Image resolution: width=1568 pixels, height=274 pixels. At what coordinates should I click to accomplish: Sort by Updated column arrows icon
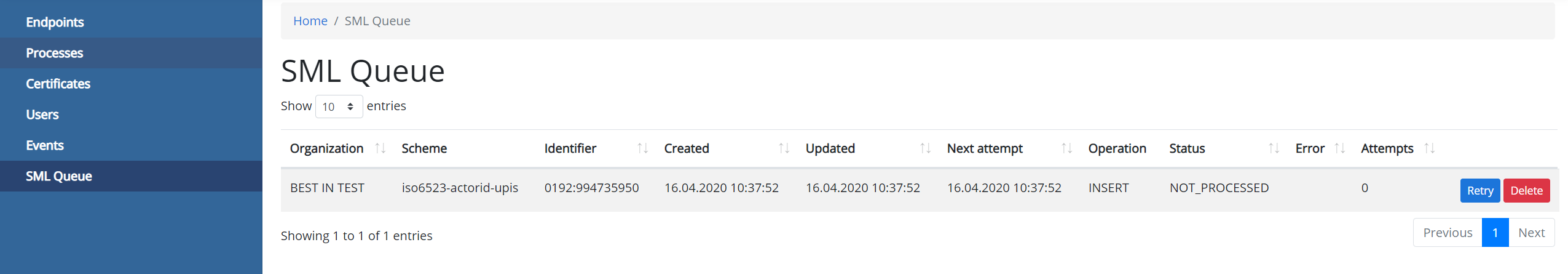(x=925, y=148)
